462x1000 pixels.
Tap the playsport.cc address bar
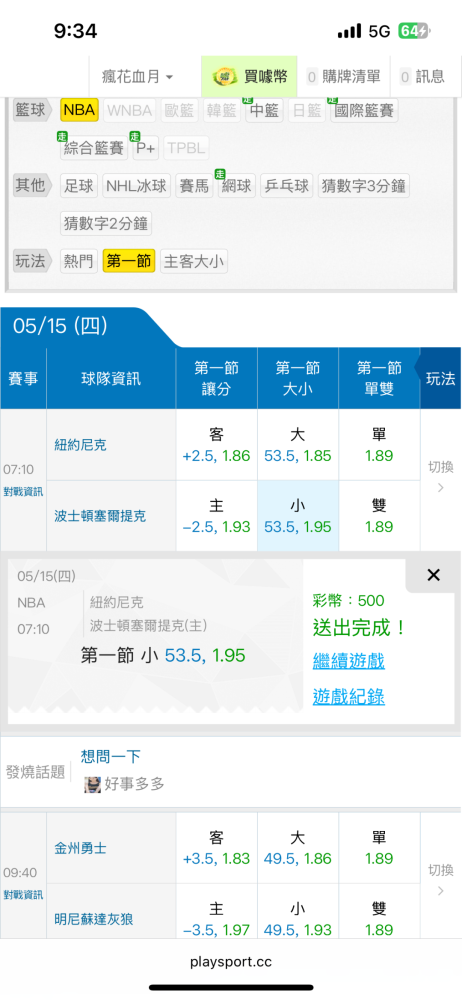(x=230, y=962)
